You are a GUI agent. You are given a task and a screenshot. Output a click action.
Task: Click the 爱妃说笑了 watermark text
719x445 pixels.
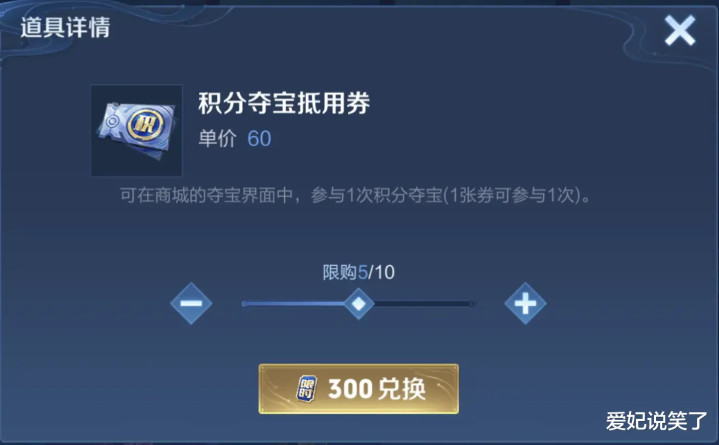[x=657, y=421]
